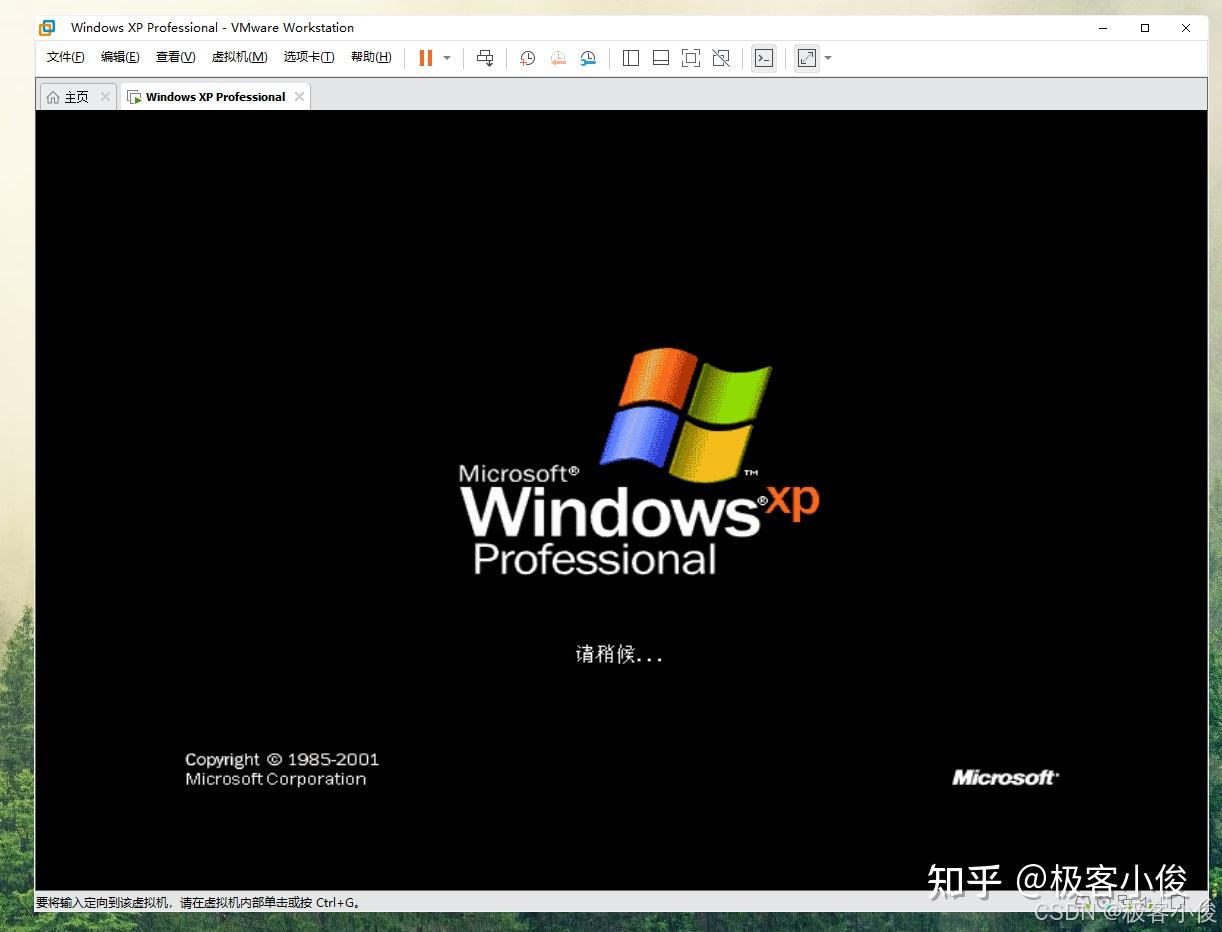Select the Send Ctrl+Alt+Del icon
This screenshot has height=932, width=1222.
485,58
